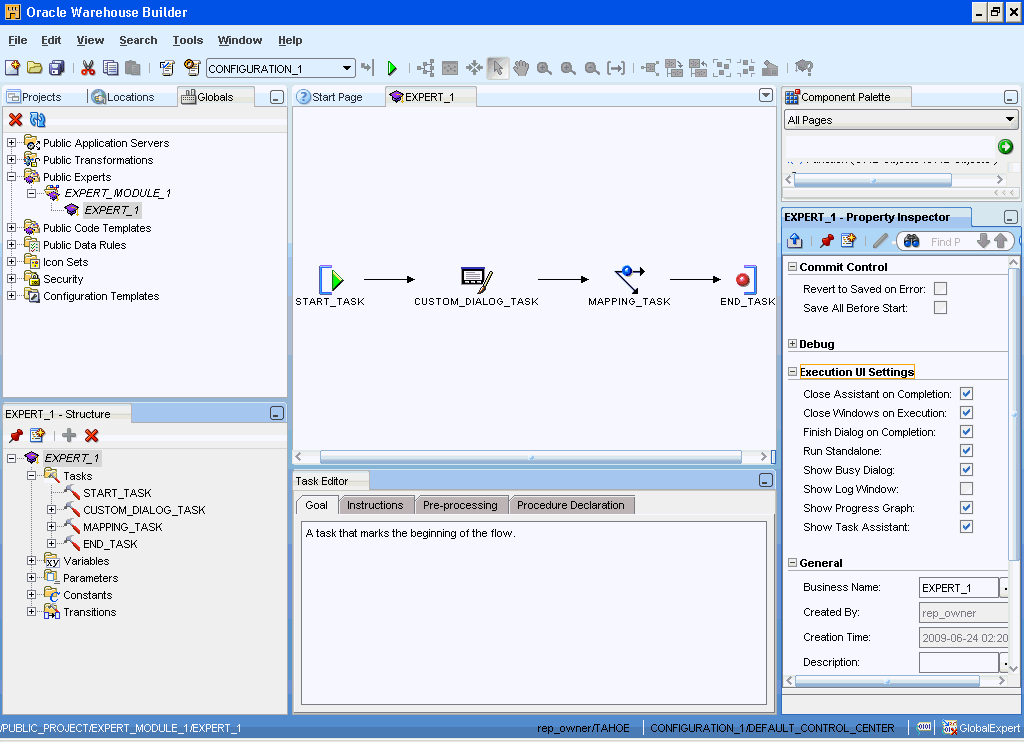
Task: Expand the Public Transformations tree node
Action: tap(12, 160)
